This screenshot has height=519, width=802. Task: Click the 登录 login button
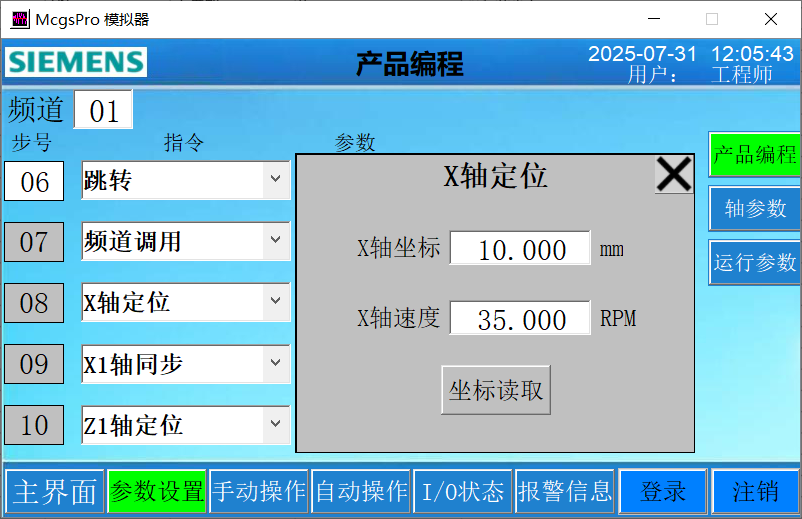[x=663, y=492]
